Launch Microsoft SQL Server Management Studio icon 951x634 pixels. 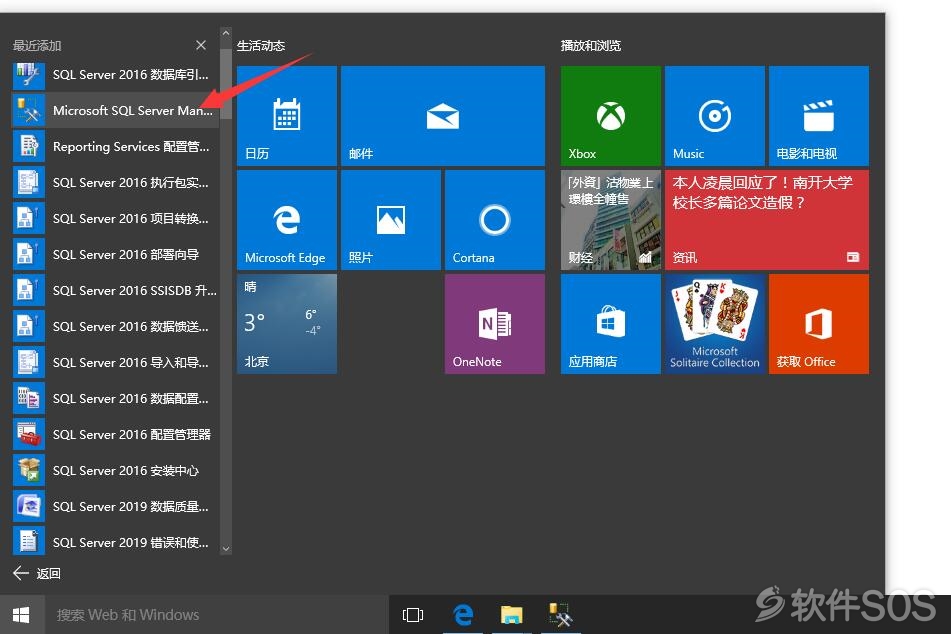click(29, 110)
